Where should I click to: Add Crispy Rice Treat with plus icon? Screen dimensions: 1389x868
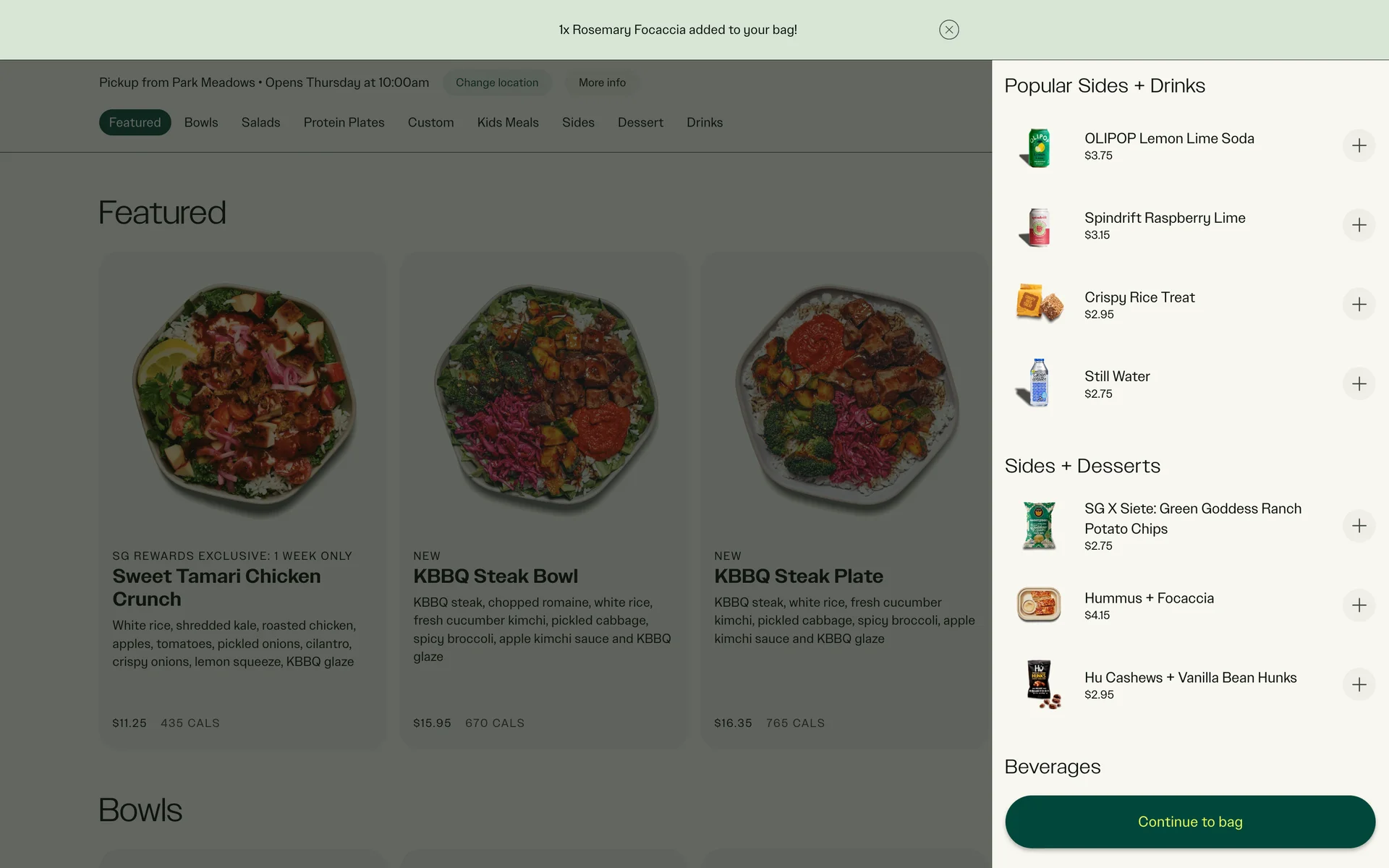tap(1359, 305)
